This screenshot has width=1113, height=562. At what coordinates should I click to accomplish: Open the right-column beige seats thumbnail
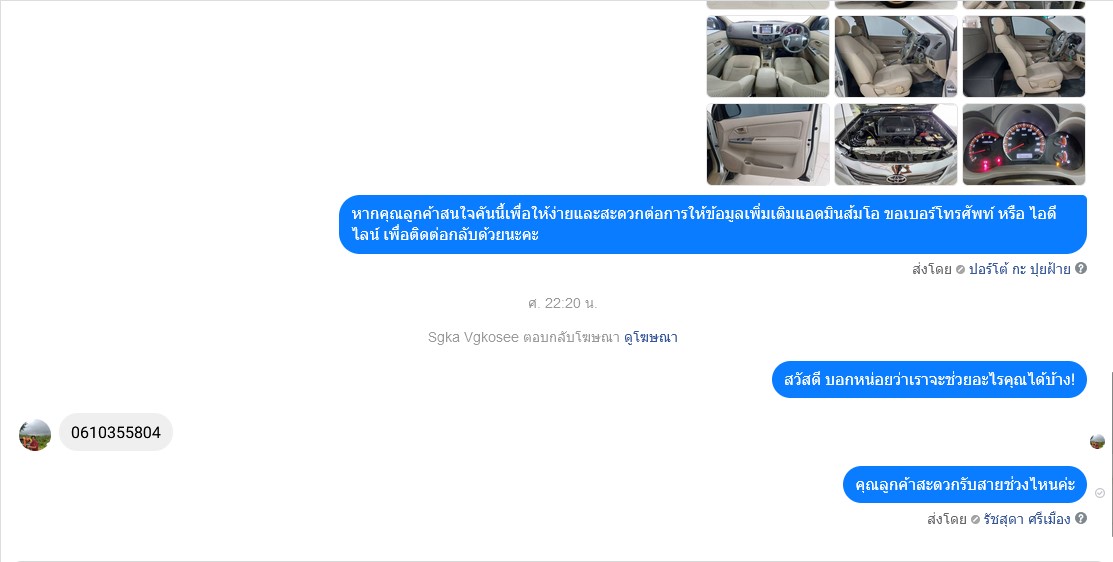(x=1024, y=56)
